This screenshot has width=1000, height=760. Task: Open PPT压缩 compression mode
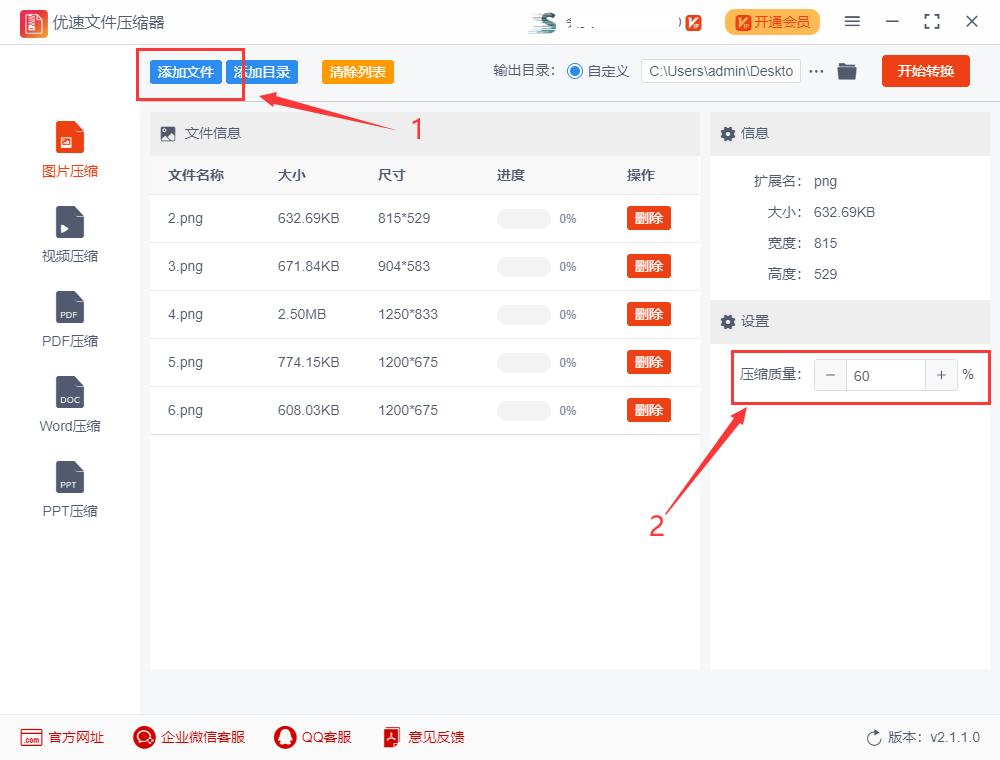[69, 488]
